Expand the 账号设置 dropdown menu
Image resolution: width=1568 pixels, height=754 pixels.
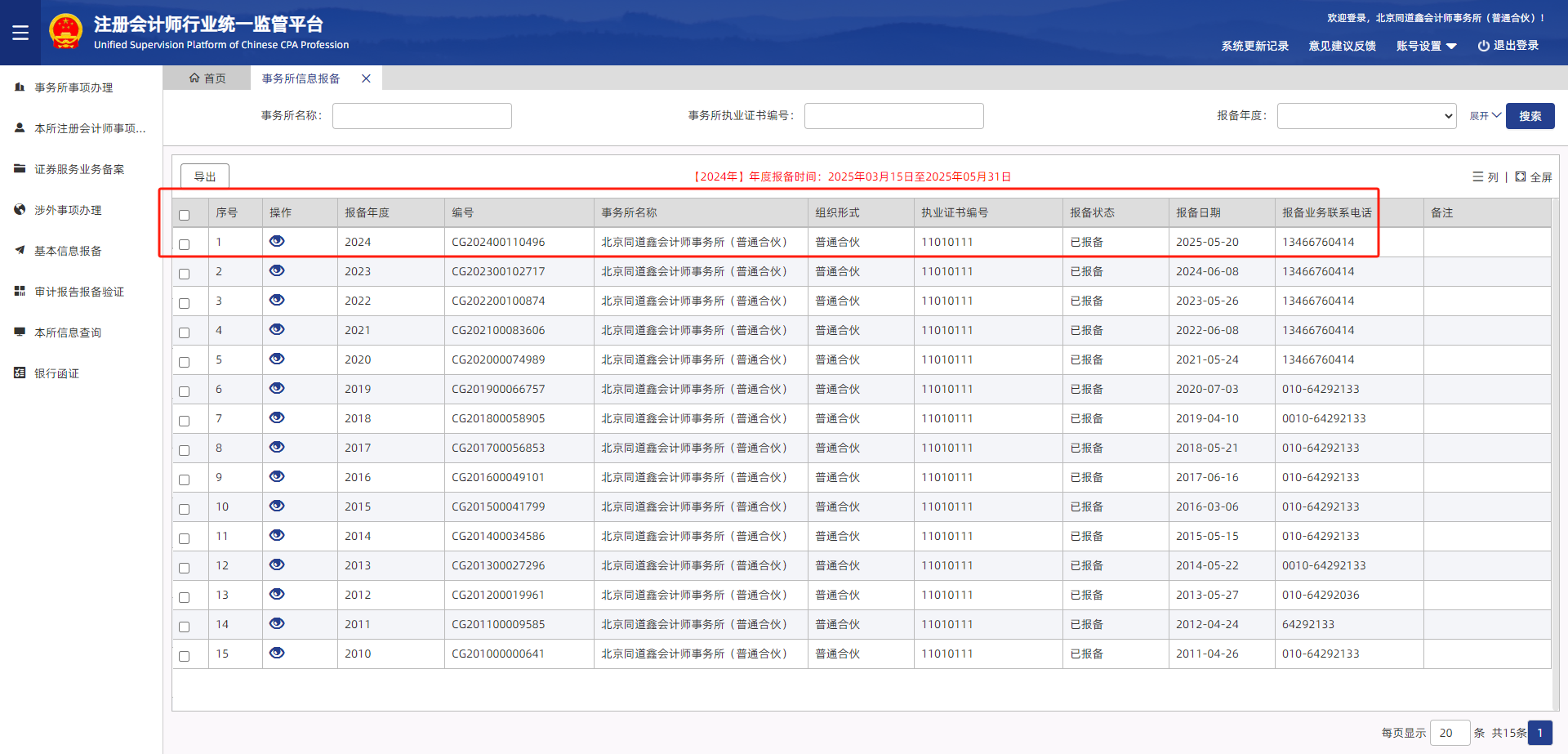(1426, 46)
